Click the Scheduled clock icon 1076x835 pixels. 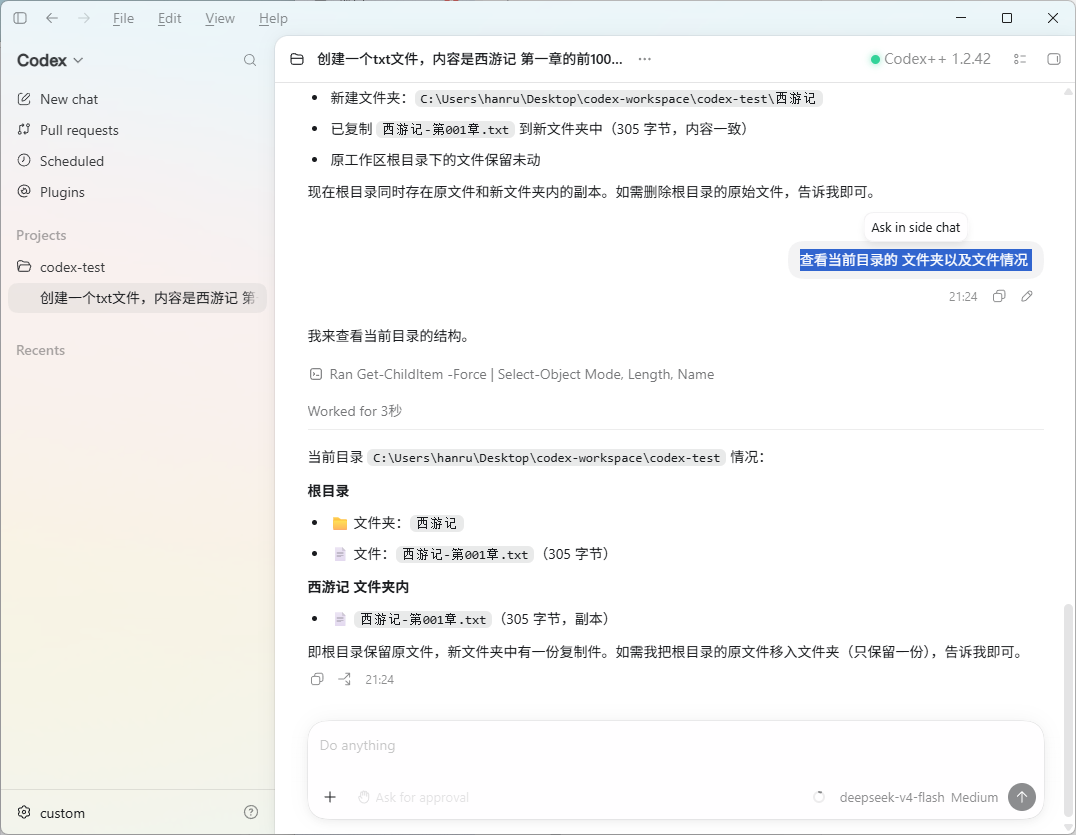[24, 161]
